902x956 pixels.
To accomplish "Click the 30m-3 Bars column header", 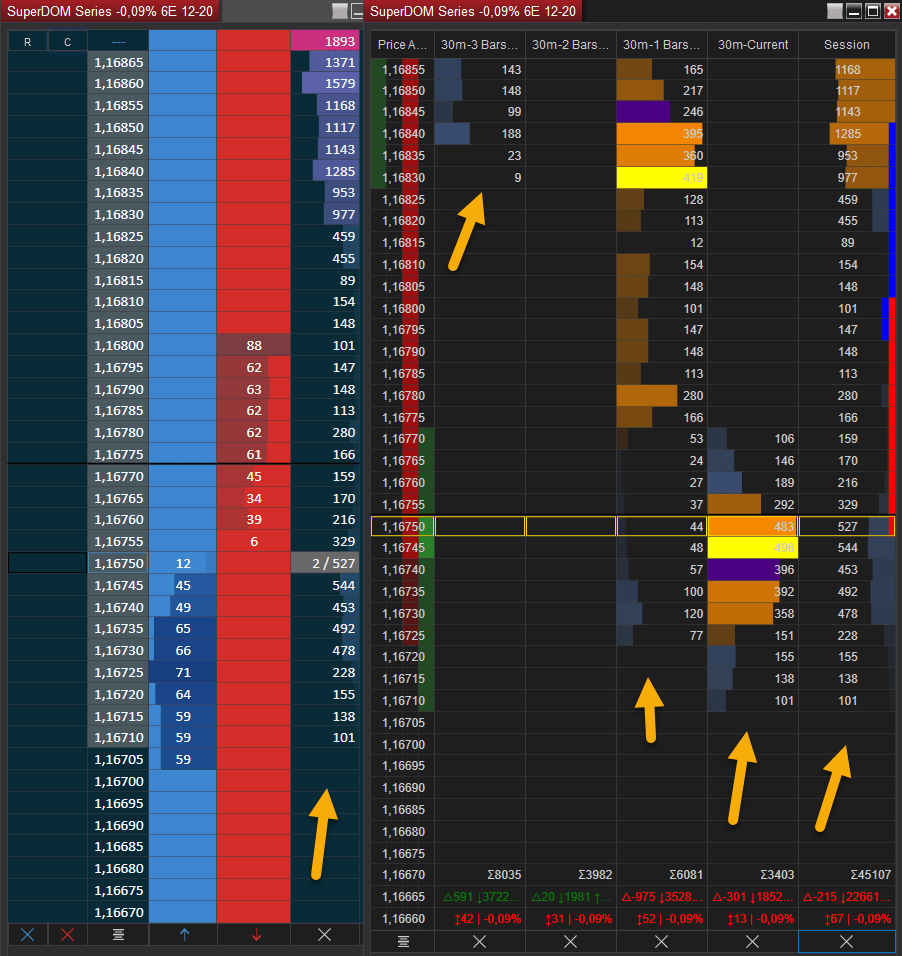I will click(480, 45).
